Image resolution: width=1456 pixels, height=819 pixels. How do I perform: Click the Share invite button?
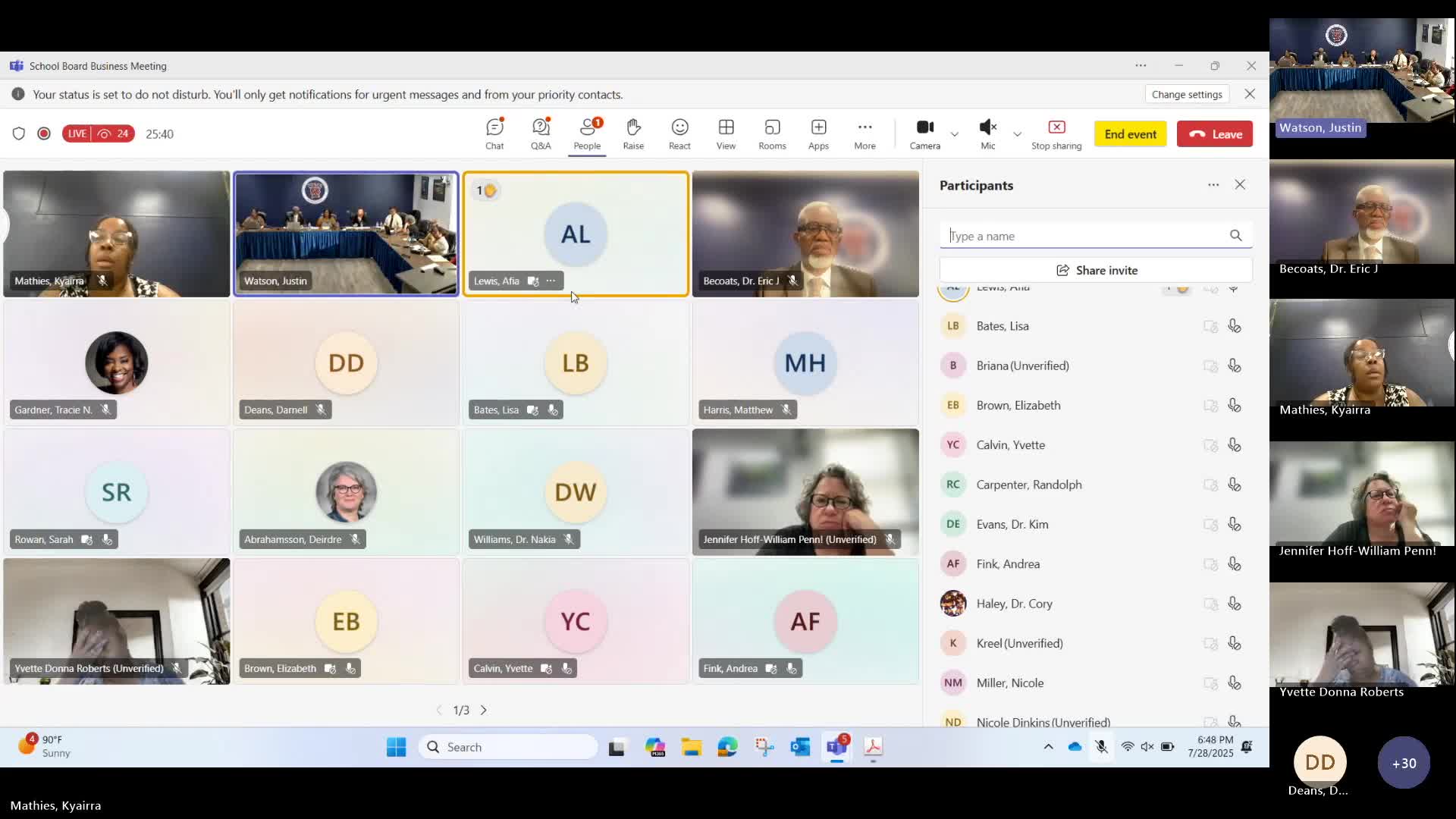click(x=1096, y=271)
